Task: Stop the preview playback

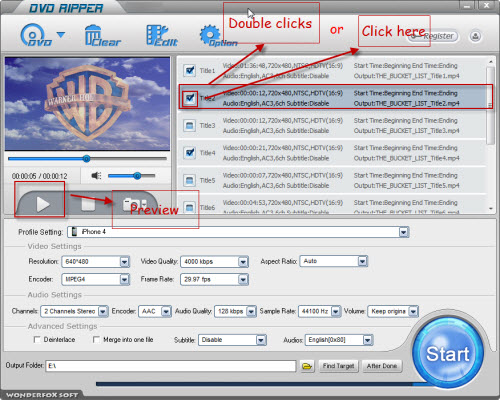Action: [88, 204]
